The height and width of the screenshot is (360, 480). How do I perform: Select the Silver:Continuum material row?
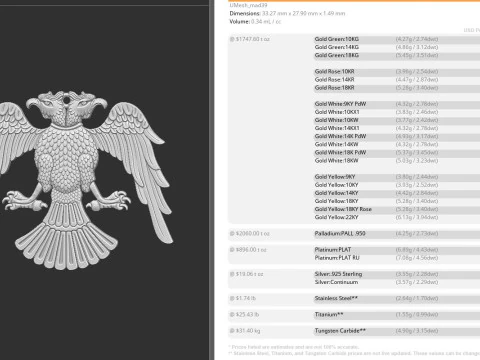click(397, 282)
